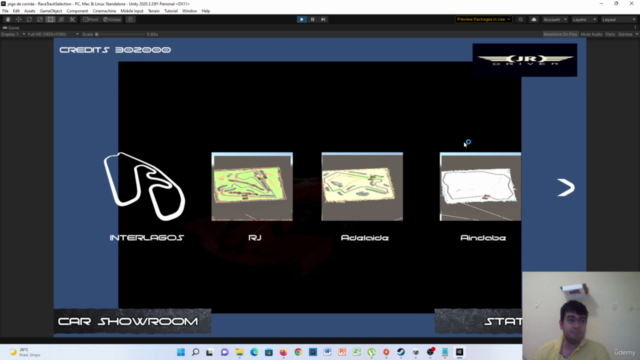
Task: Launch Firefox from taskbar
Action: click(283, 352)
